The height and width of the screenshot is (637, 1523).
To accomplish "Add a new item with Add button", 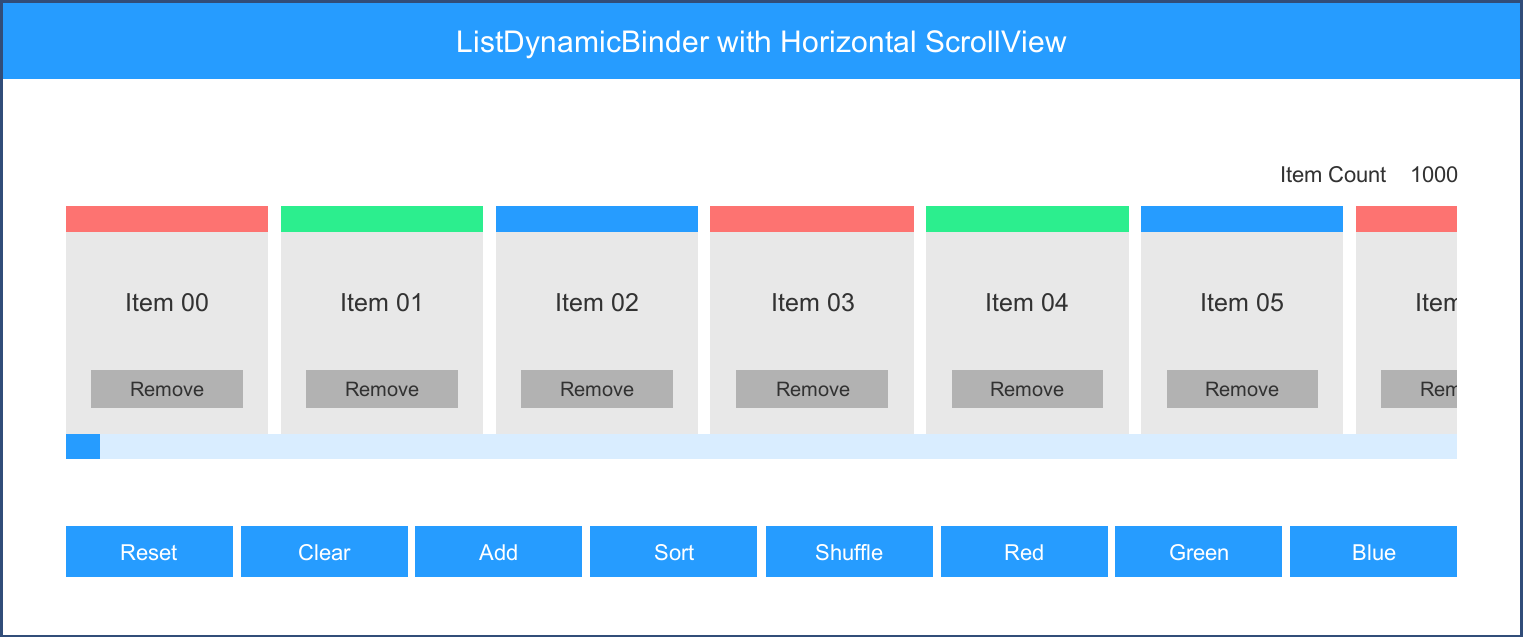I will (498, 552).
